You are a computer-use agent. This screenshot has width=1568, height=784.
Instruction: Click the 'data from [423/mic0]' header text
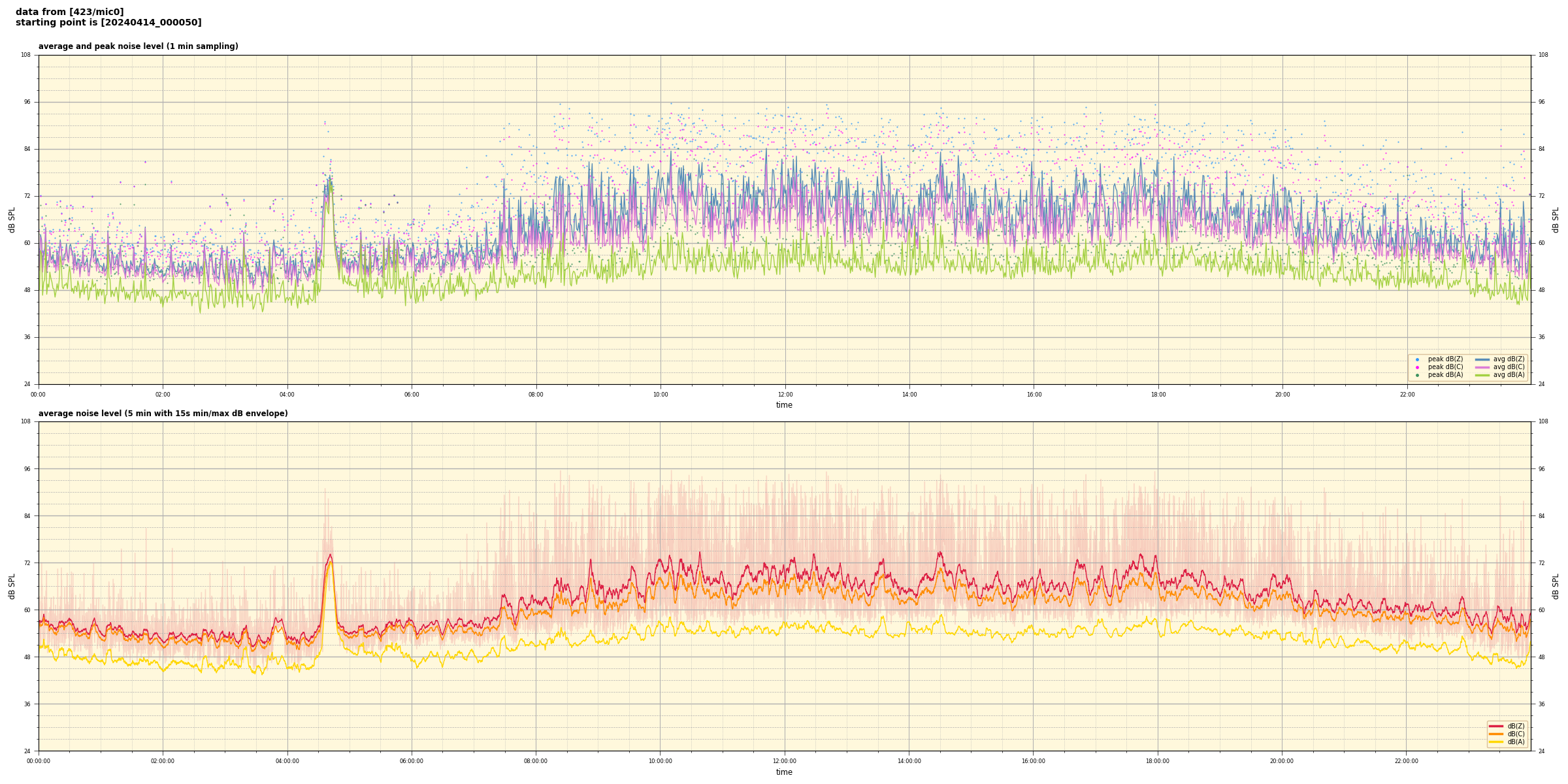(69, 12)
